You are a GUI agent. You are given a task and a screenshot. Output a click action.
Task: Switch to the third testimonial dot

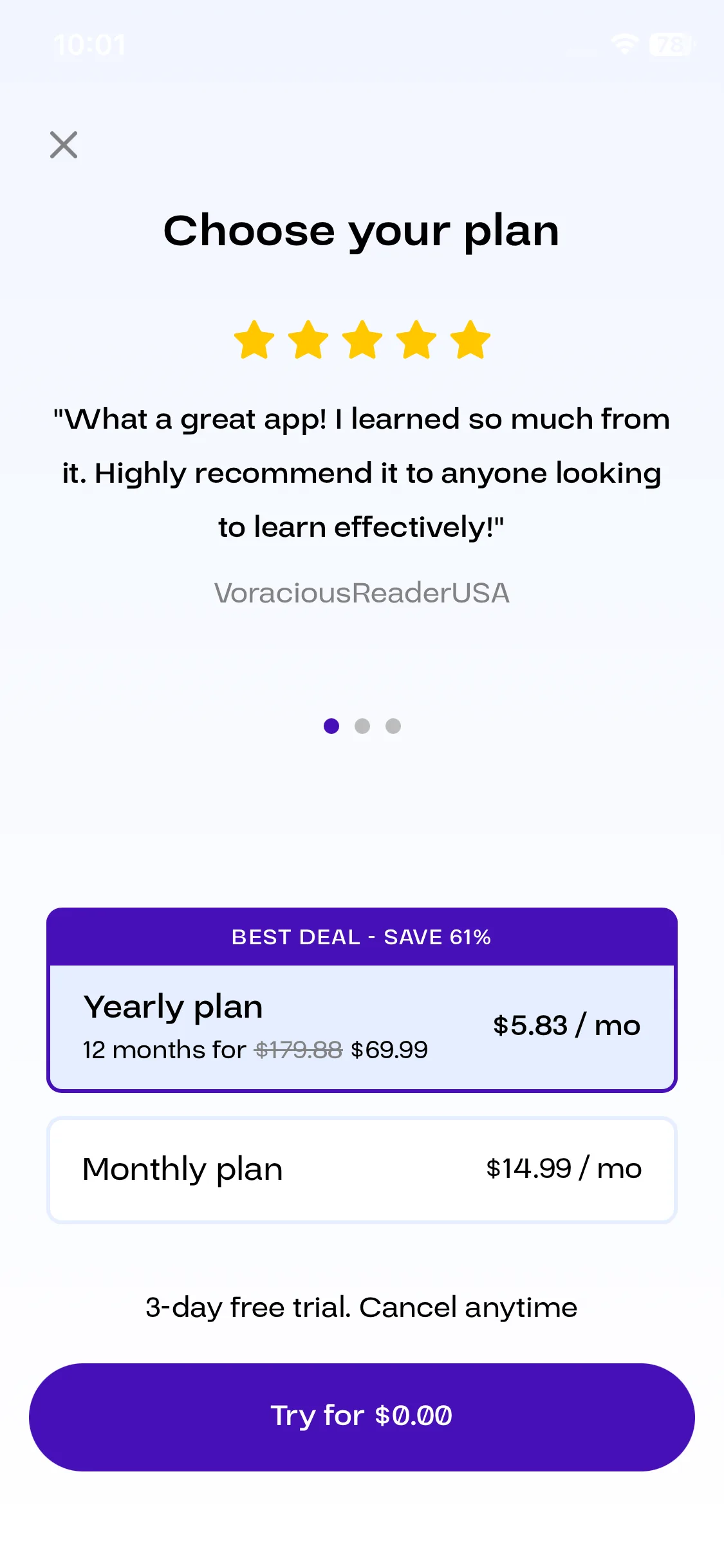click(393, 726)
